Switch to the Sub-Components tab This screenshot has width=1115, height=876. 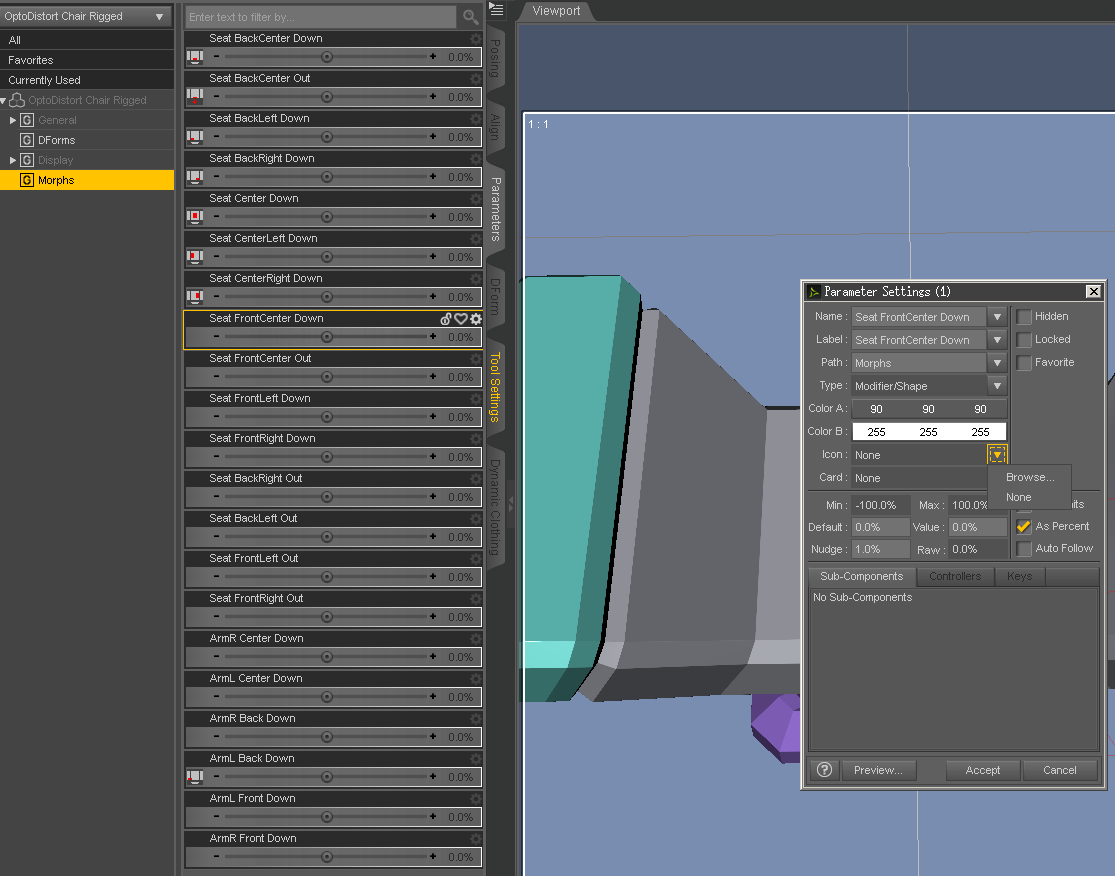(x=861, y=576)
